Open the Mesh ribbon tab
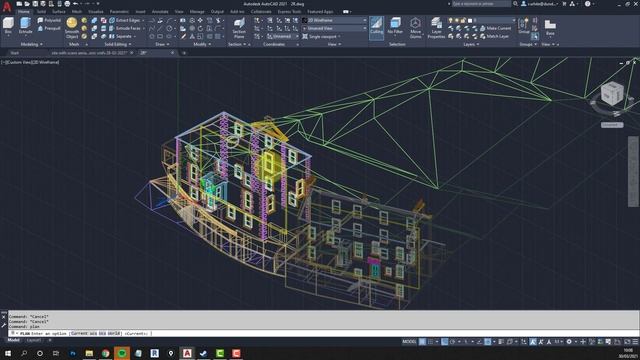Screen dimensions: 640x360 coord(77,12)
